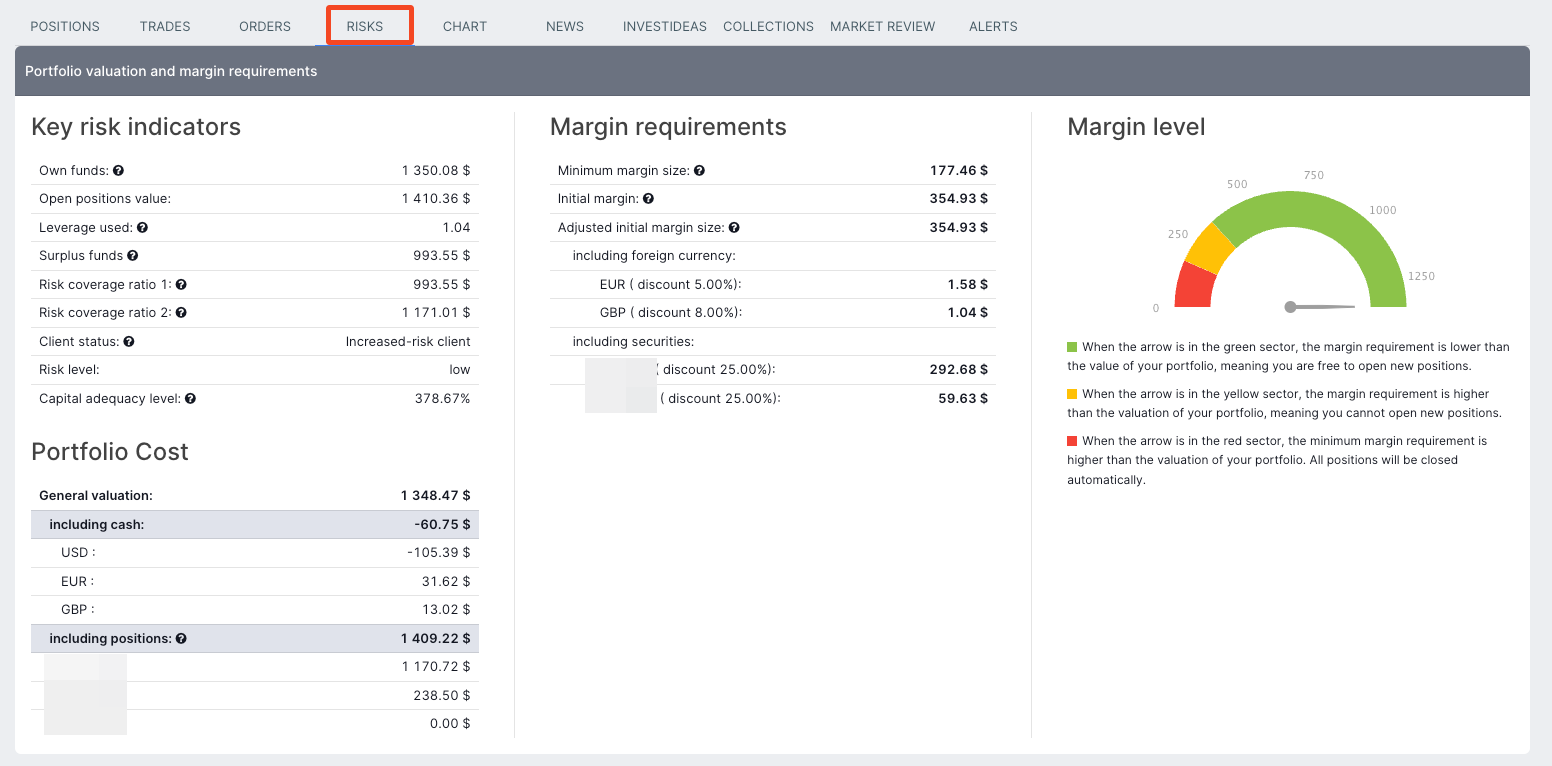Open the Market Review tab
1552x766 pixels.
tap(883, 26)
